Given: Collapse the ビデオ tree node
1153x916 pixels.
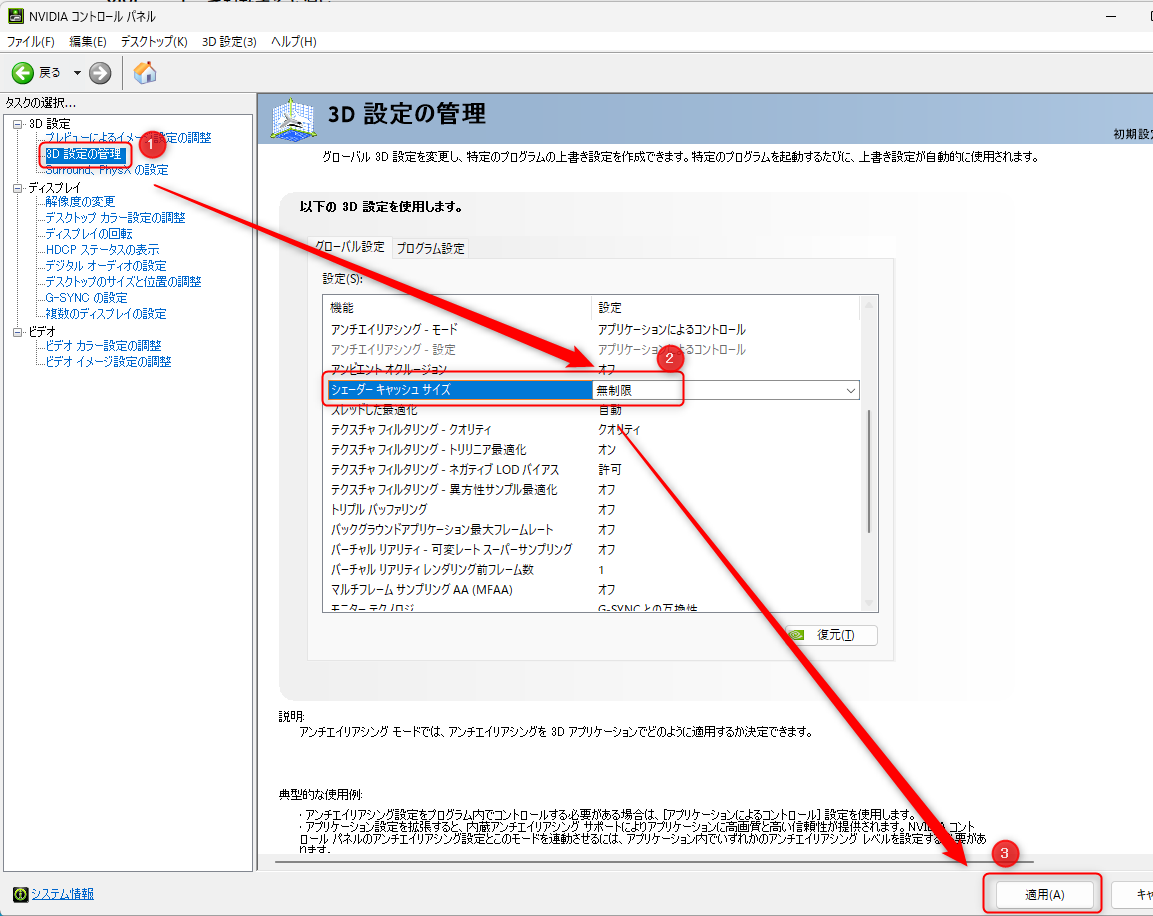Looking at the screenshot, I should click(17, 331).
